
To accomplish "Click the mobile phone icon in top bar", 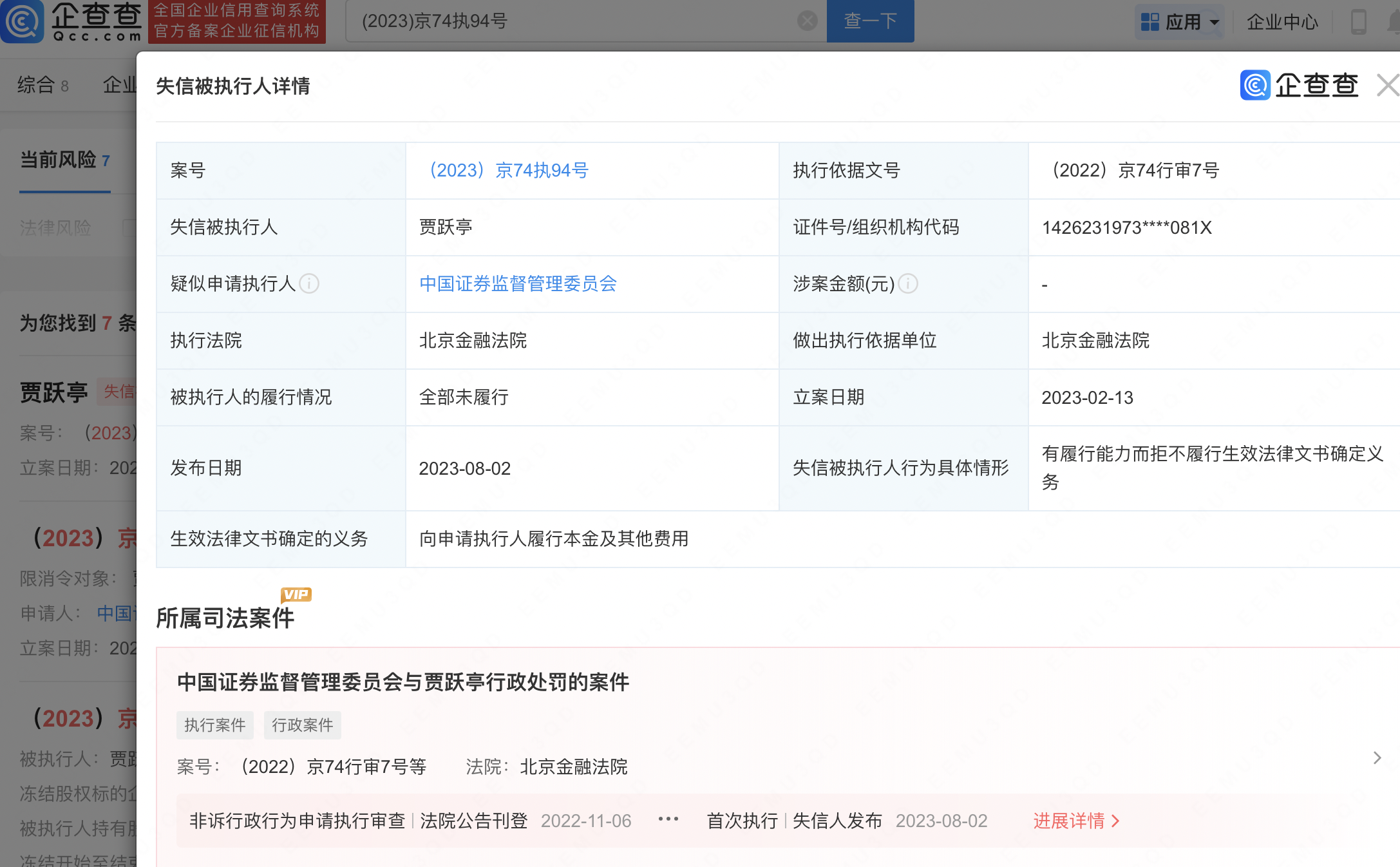I will click(1357, 21).
